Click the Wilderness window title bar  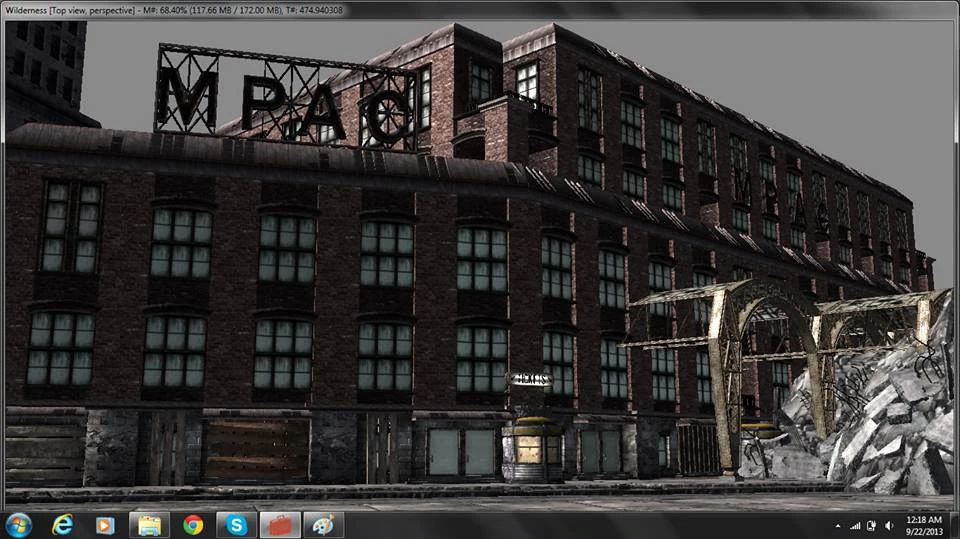pos(478,10)
